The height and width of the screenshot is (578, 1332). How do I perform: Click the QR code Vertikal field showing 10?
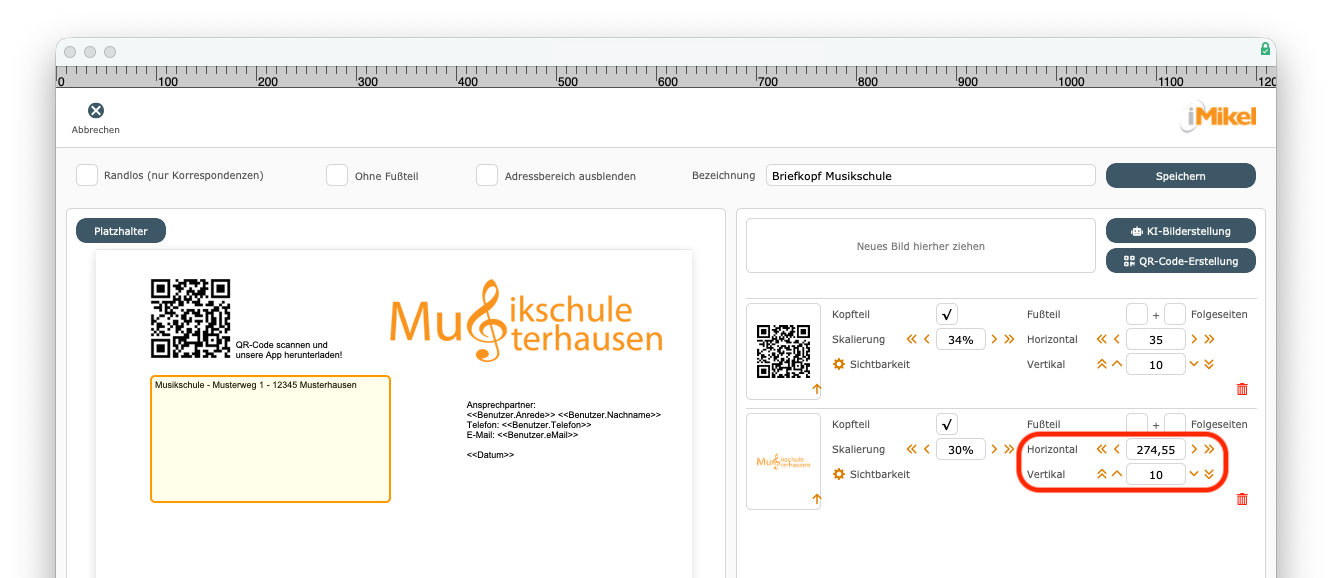[1156, 364]
